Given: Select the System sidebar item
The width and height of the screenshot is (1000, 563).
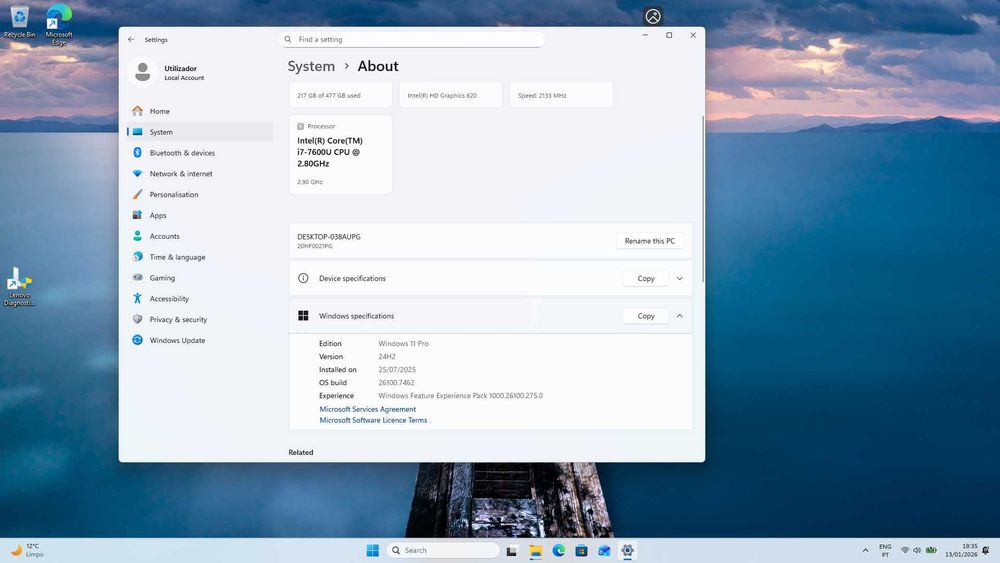Looking at the screenshot, I should pyautogui.click(x=200, y=132).
